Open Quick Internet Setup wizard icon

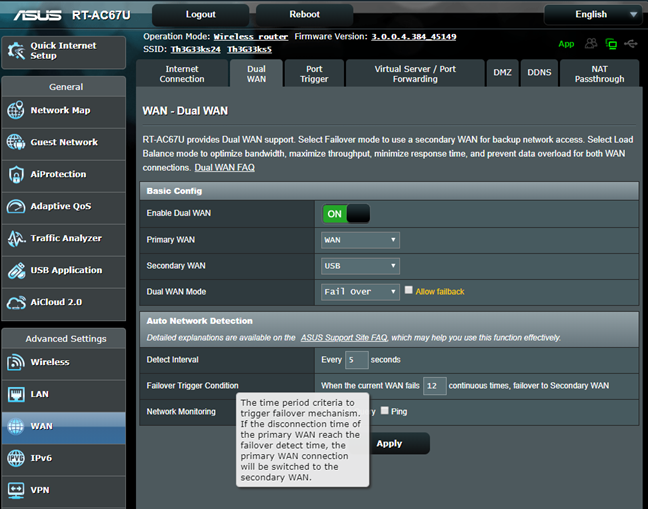click(16, 51)
